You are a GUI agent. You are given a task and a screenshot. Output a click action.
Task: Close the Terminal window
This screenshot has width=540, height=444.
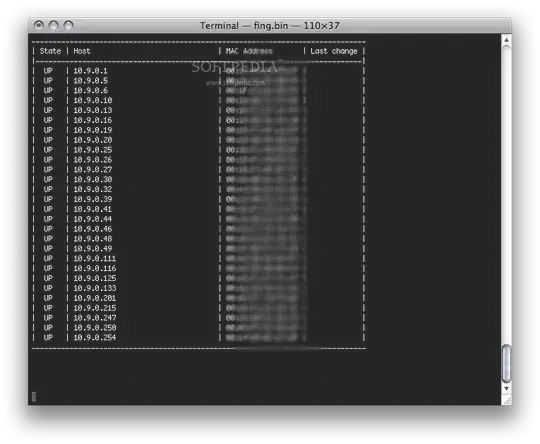coord(39,25)
